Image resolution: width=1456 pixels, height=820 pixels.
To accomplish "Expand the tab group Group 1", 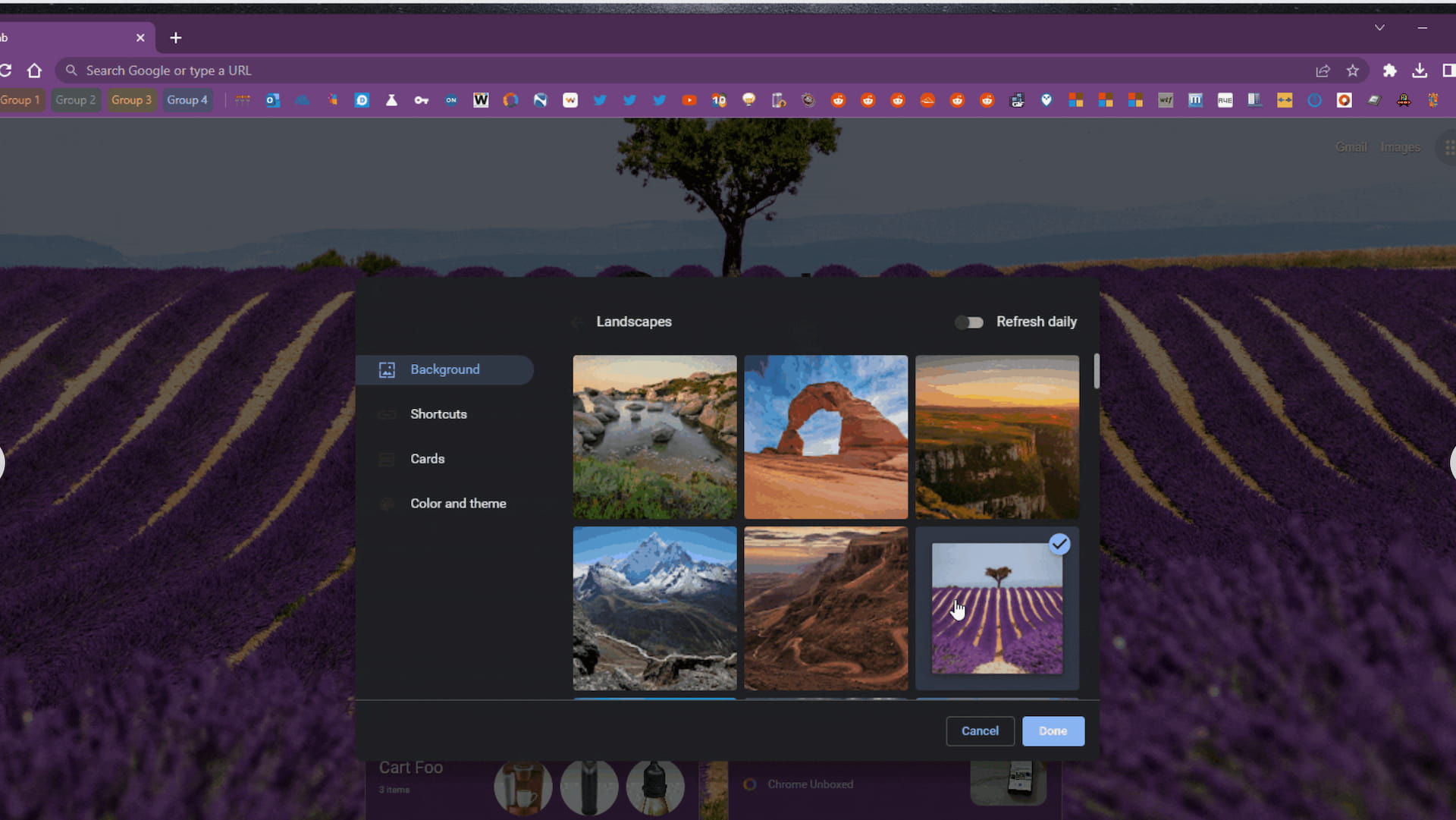I will coord(20,99).
